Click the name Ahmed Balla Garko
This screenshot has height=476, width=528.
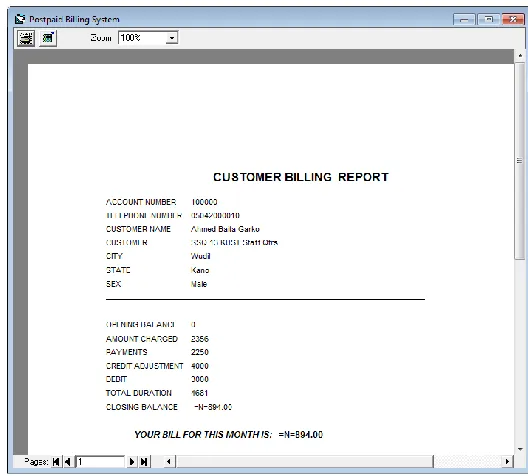tap(225, 229)
